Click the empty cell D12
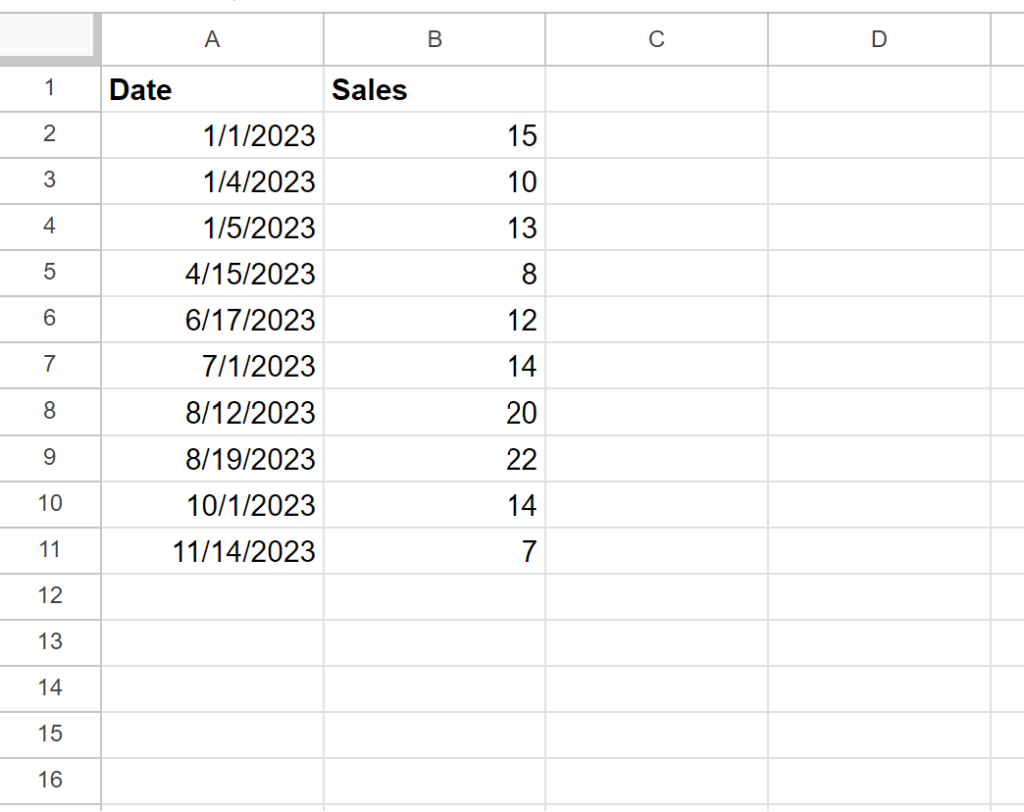1024x812 pixels. tap(878, 596)
